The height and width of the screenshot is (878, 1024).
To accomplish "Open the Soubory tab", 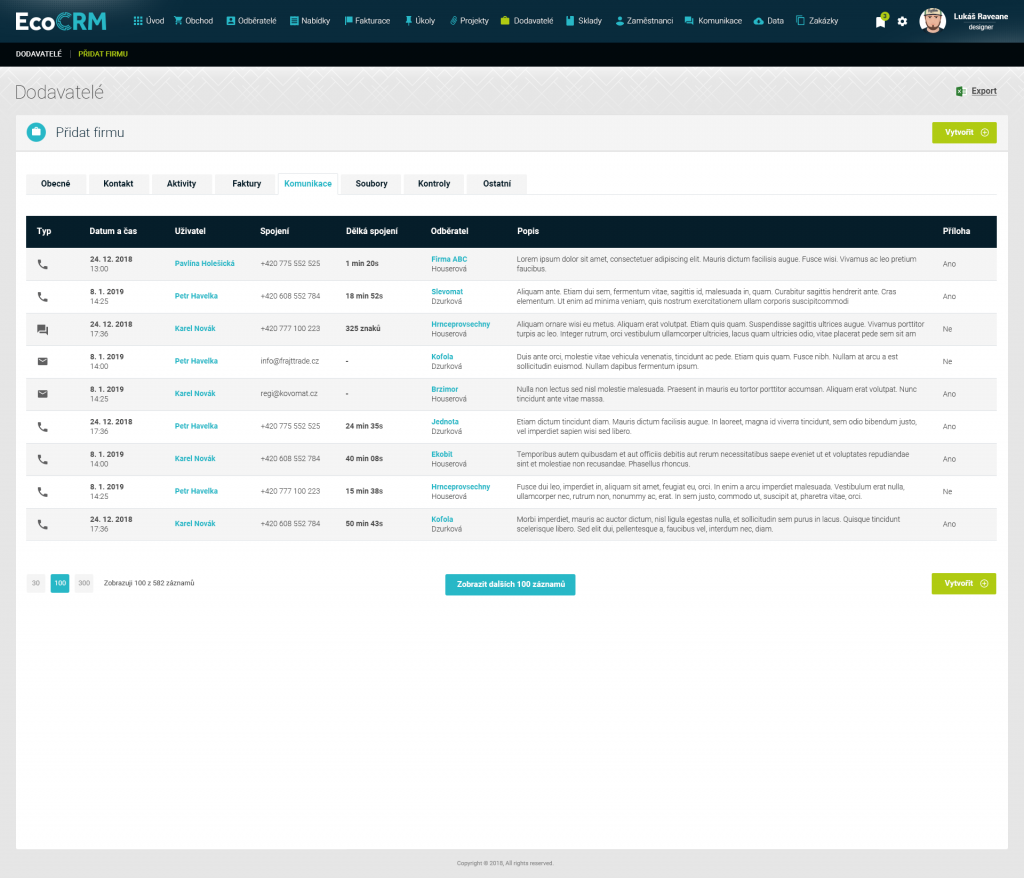I will pos(371,184).
